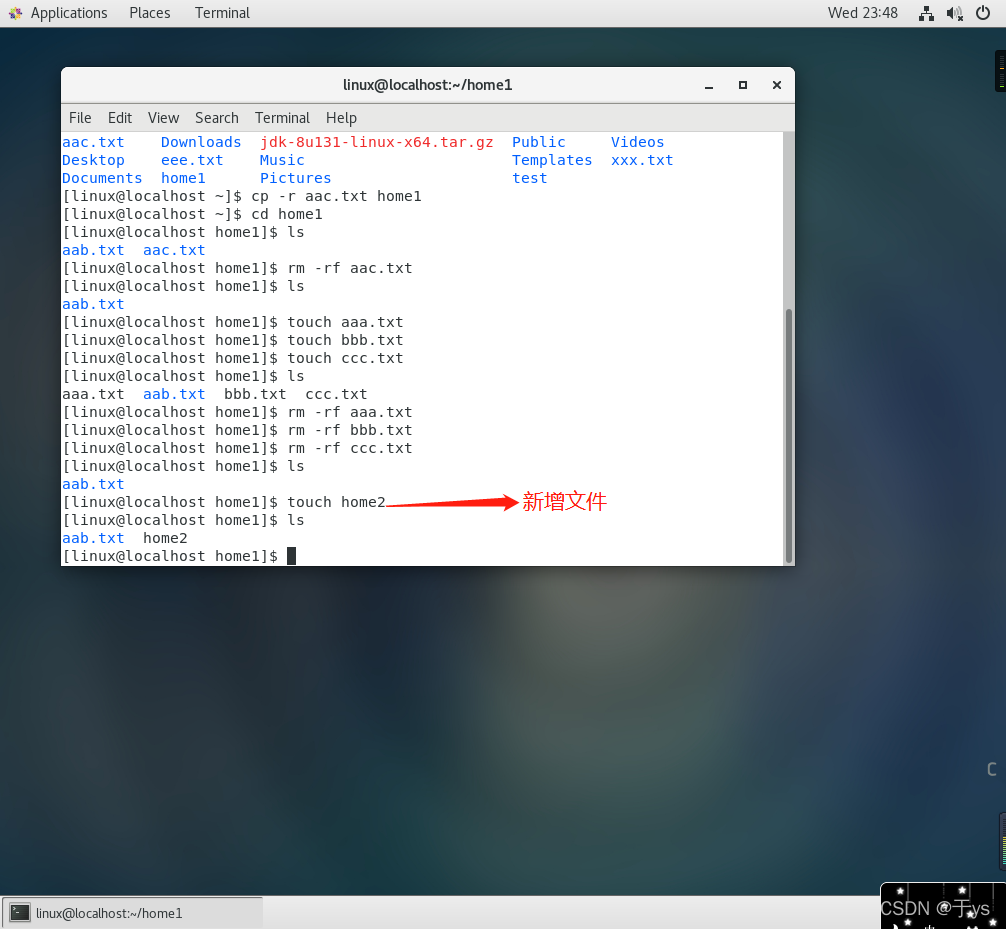
Task: Click the Documents directory name
Action: coord(102,178)
